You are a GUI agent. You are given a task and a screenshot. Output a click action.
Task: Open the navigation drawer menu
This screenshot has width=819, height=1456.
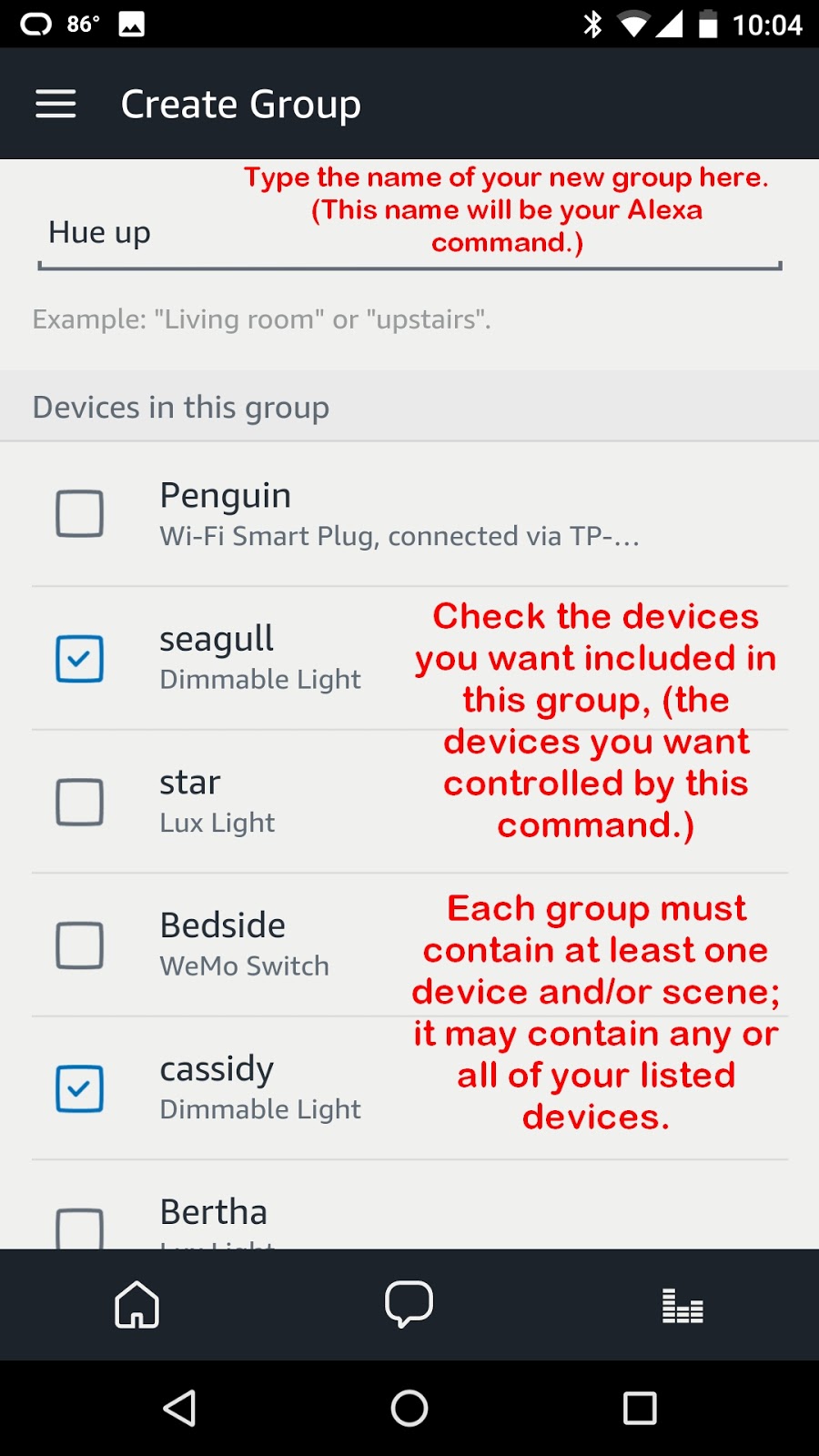point(55,104)
